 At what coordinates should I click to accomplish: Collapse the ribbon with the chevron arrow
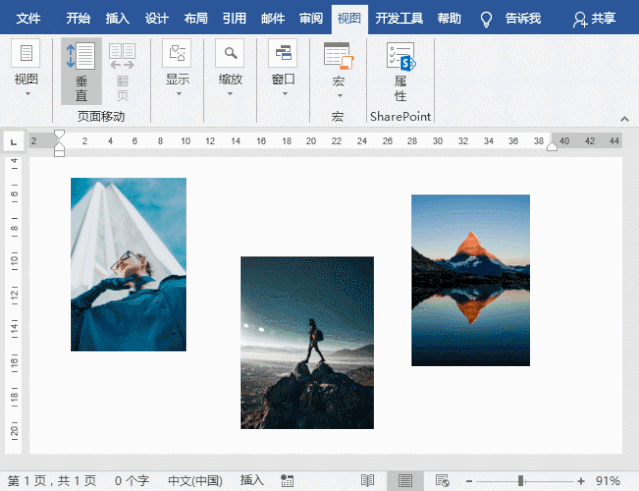624,119
